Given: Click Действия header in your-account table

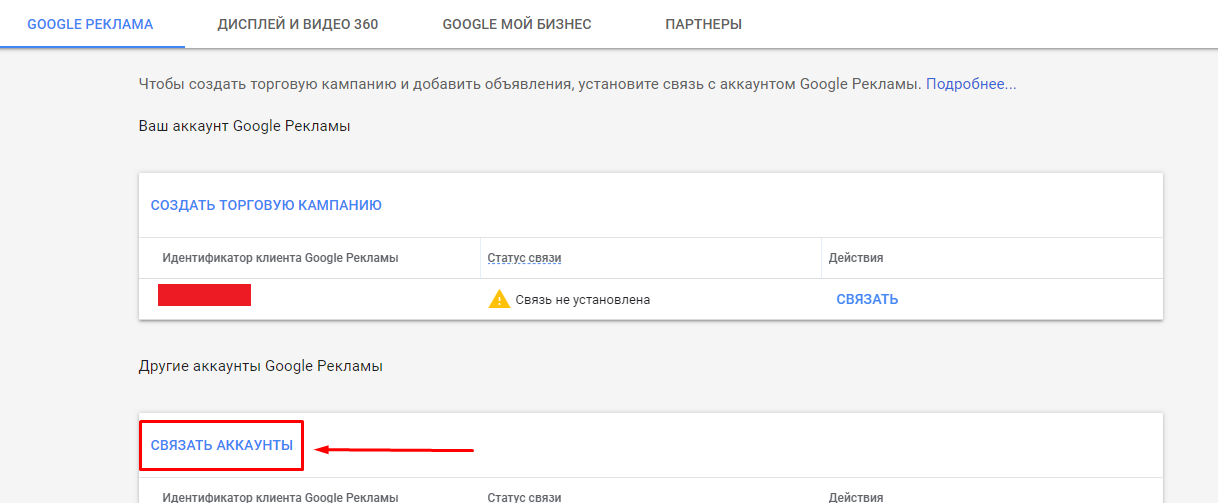Looking at the screenshot, I should 856,258.
